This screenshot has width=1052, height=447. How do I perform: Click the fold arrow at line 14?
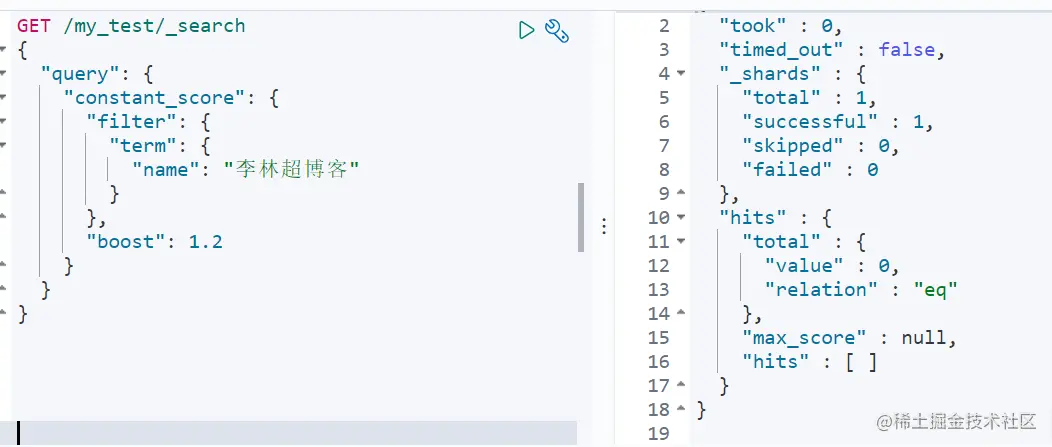click(x=680, y=313)
